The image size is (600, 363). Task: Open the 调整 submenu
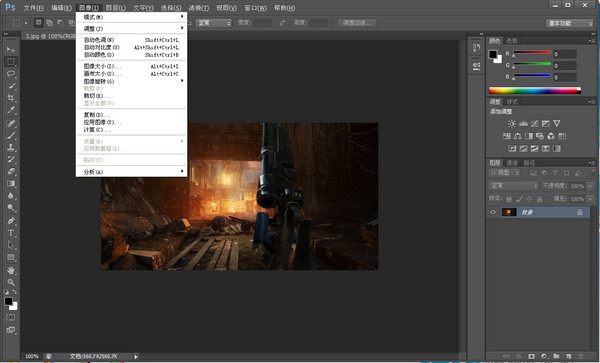[x=131, y=28]
